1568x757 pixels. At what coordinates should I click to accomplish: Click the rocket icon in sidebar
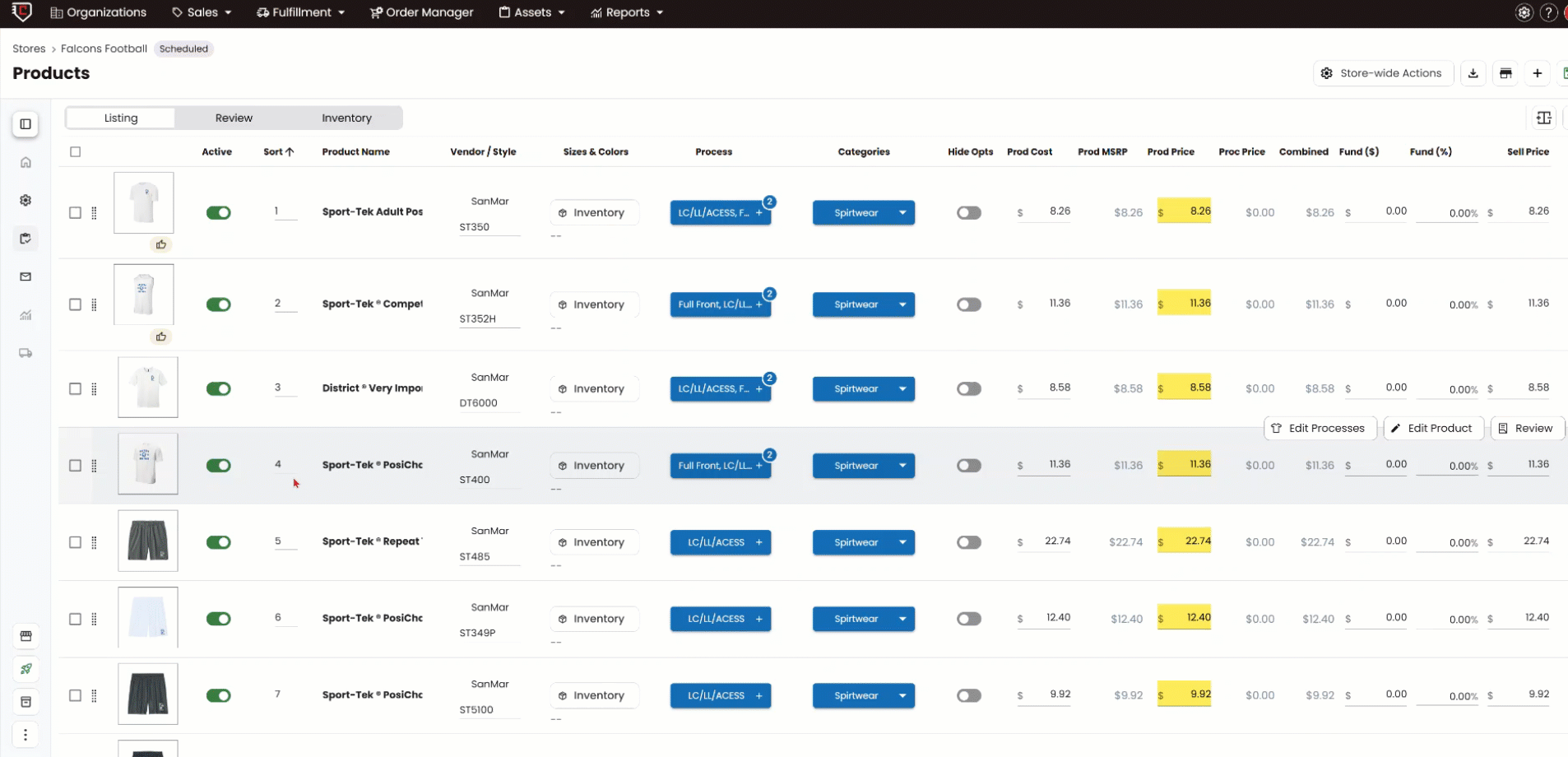[x=26, y=669]
